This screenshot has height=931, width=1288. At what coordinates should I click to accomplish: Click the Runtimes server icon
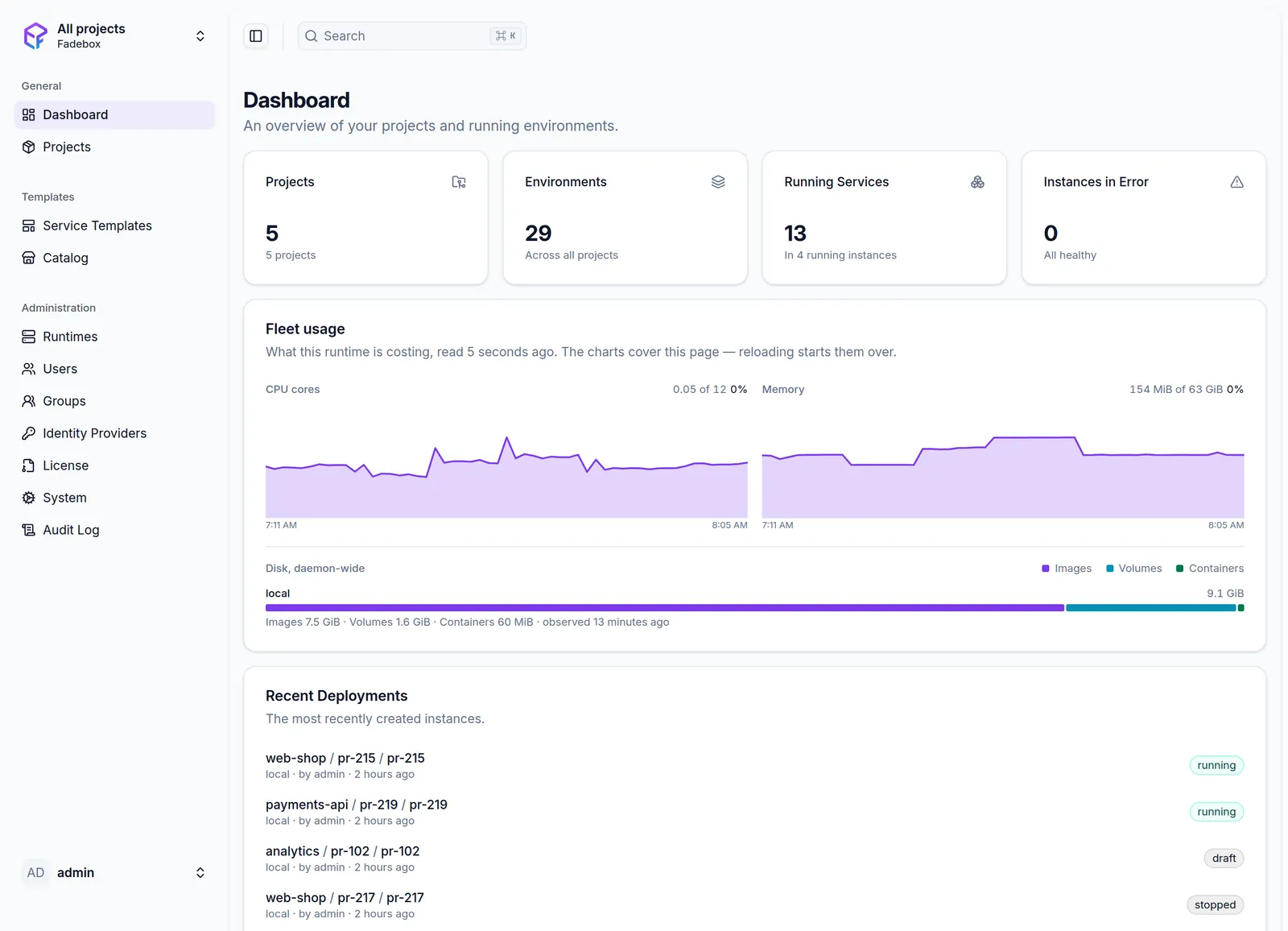[x=29, y=337]
